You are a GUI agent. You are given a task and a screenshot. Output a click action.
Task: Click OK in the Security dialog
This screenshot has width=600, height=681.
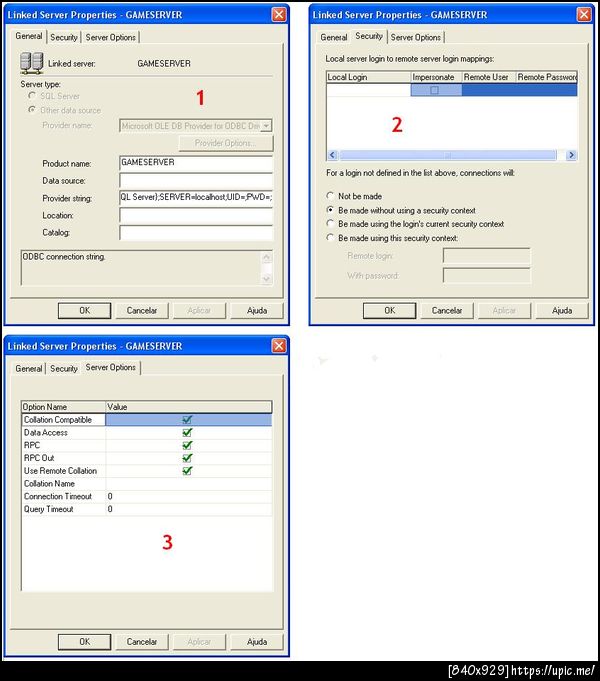(389, 311)
